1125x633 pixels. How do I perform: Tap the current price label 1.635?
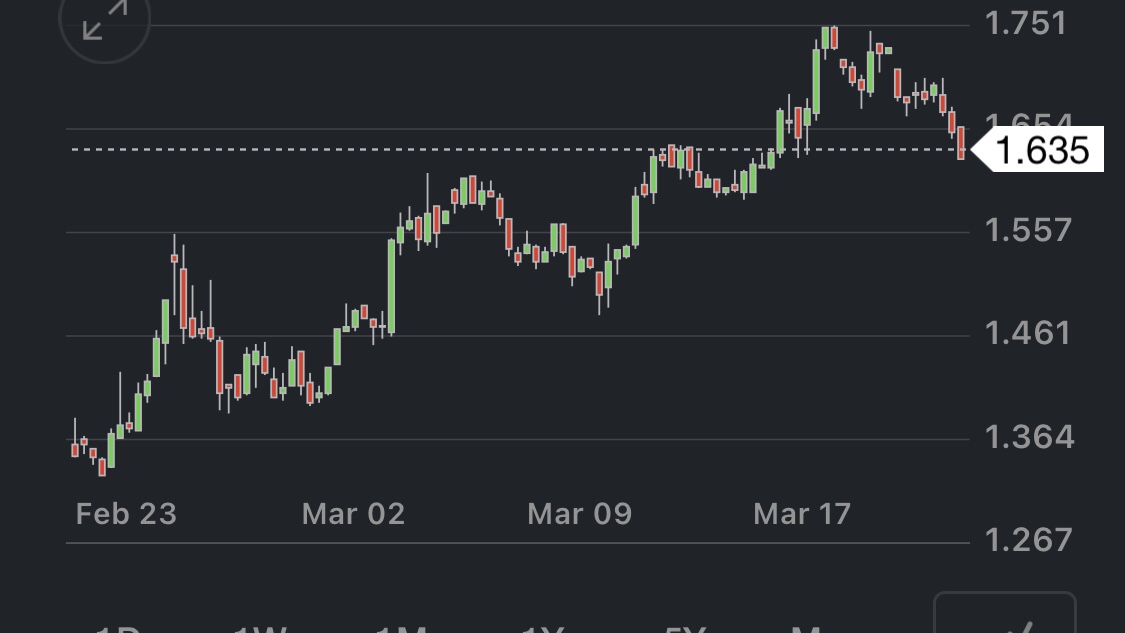coord(1042,150)
